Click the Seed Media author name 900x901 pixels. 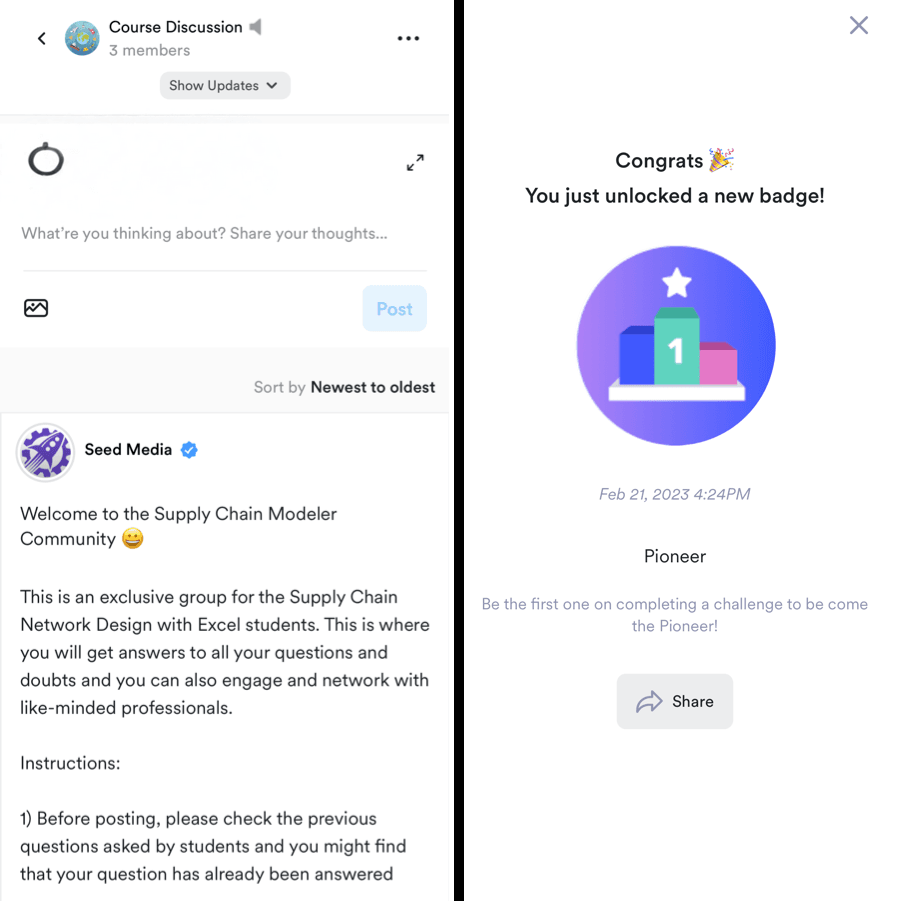(x=128, y=449)
